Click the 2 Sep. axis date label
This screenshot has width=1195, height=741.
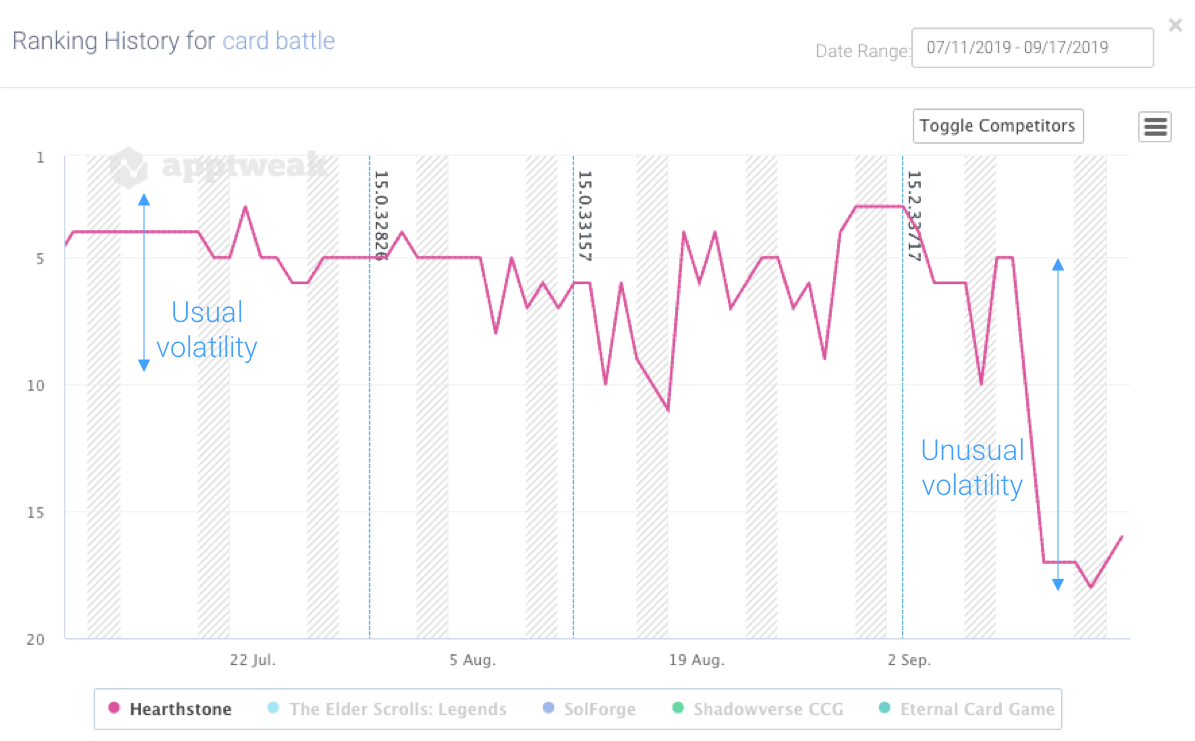[x=909, y=660]
